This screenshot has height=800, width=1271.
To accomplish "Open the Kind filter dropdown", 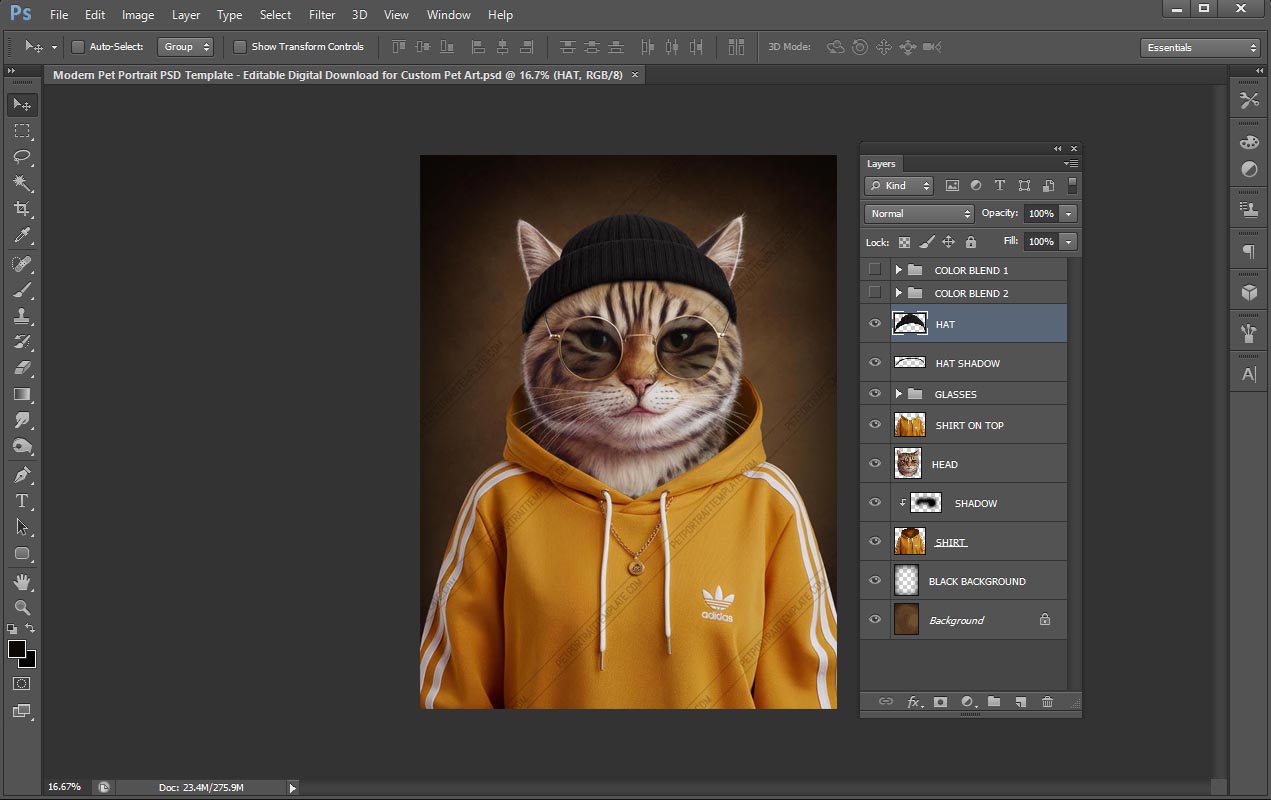I will pos(899,186).
